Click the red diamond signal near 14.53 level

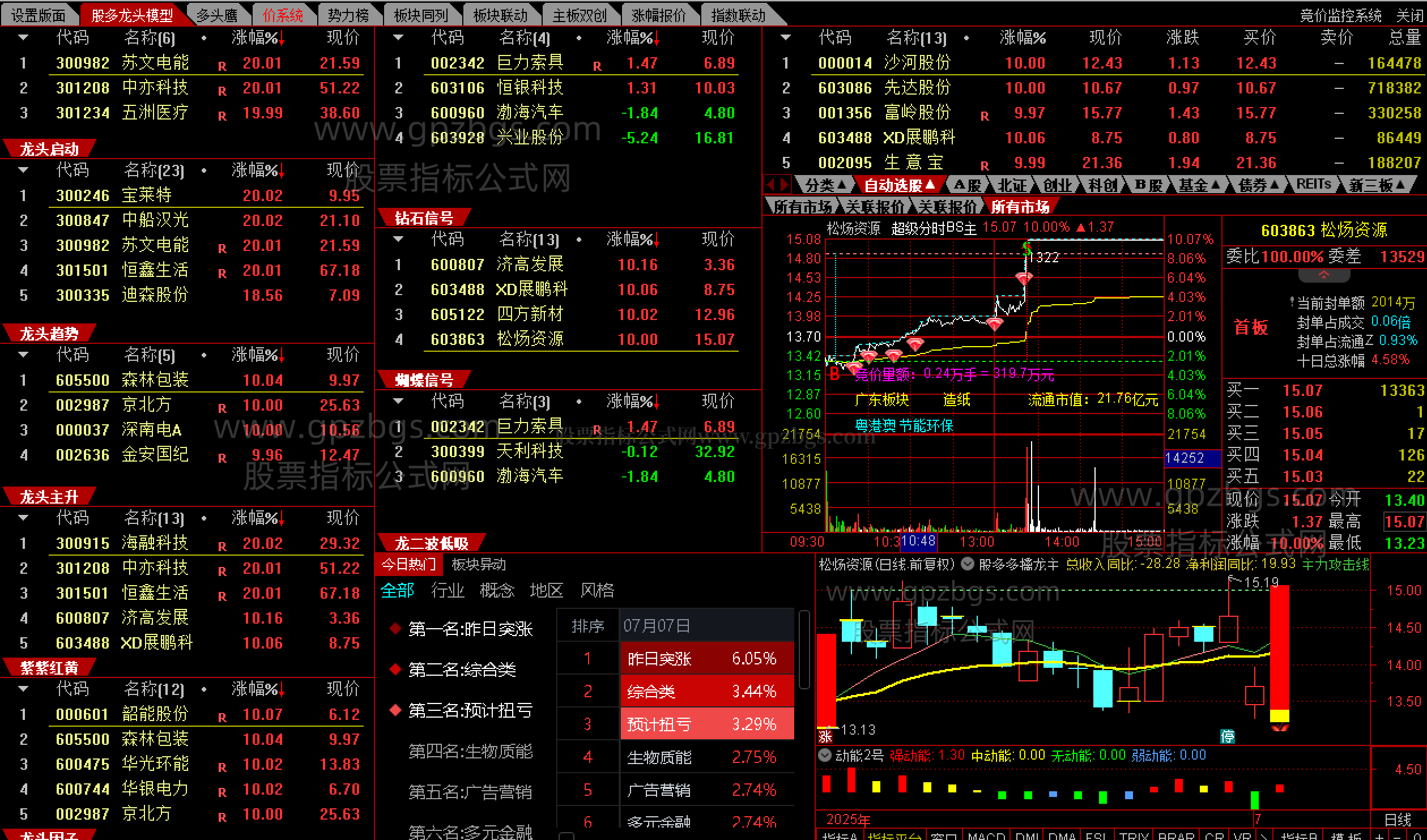(x=1024, y=278)
